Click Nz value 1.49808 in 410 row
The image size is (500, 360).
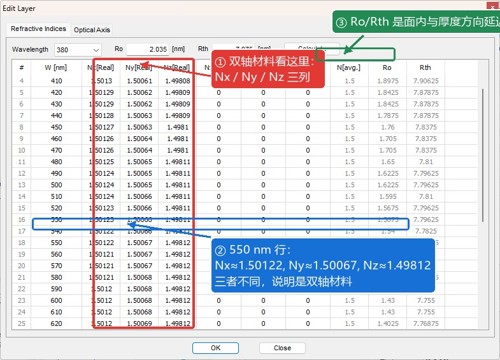pyautogui.click(x=178, y=81)
